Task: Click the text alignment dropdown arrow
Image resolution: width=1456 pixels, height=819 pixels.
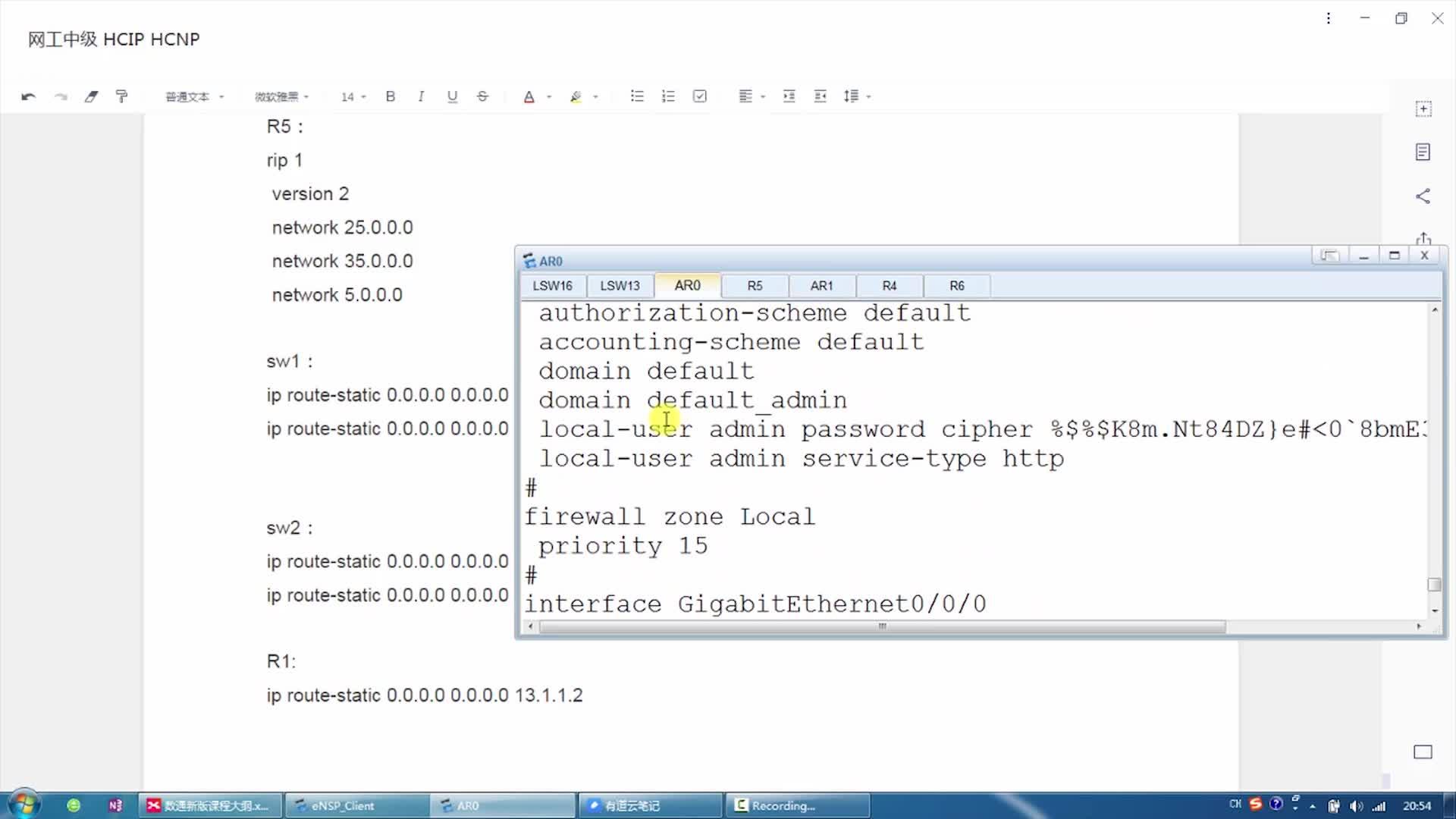Action: (762, 97)
